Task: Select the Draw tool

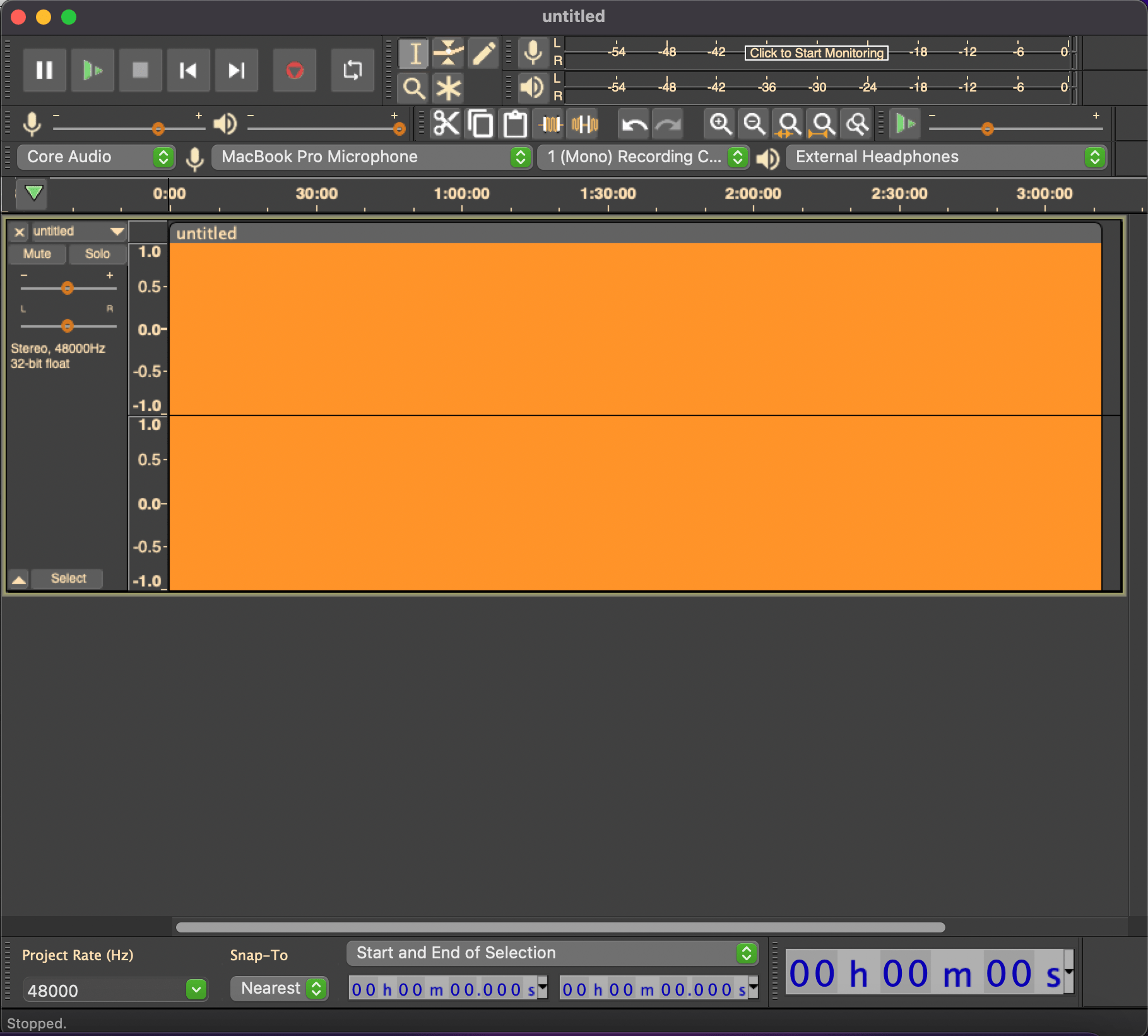Action: [483, 53]
